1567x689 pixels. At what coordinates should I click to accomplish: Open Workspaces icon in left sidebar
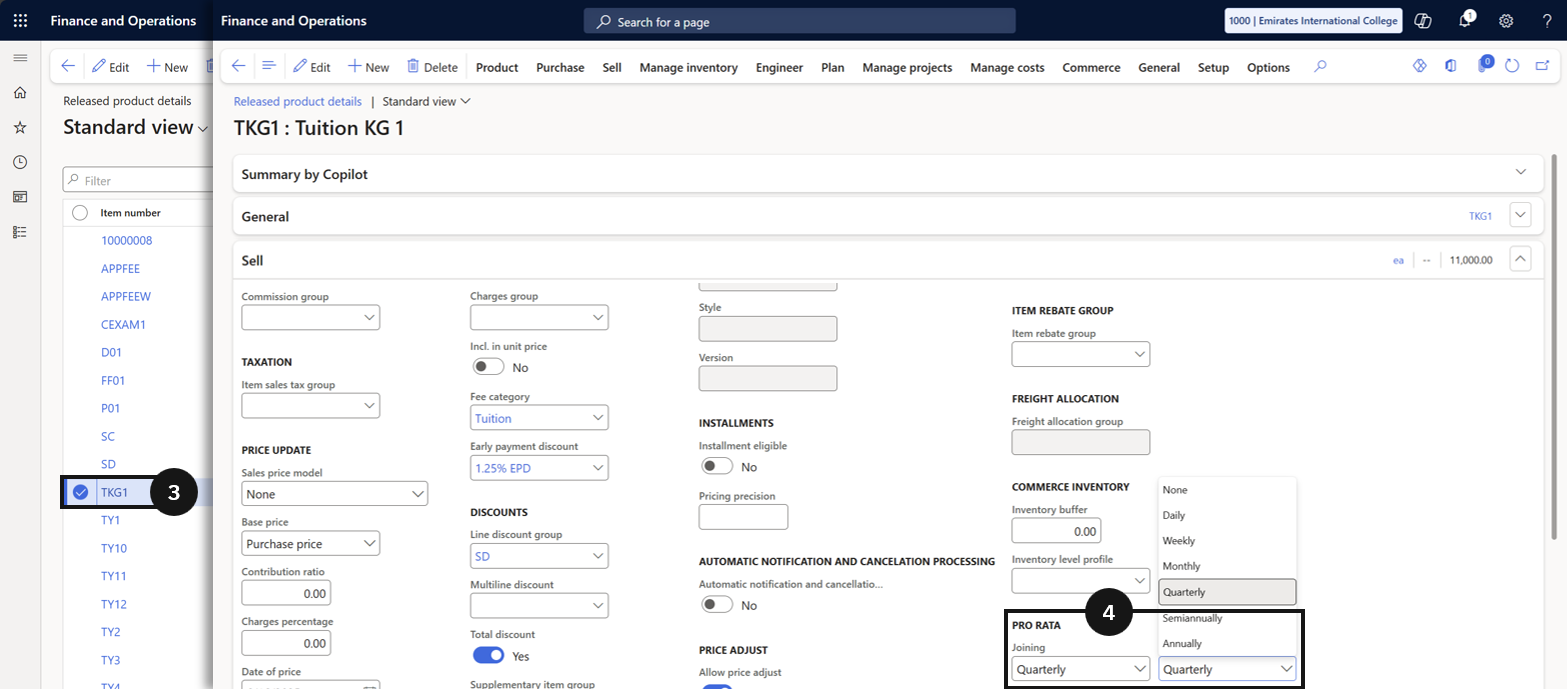(20, 197)
